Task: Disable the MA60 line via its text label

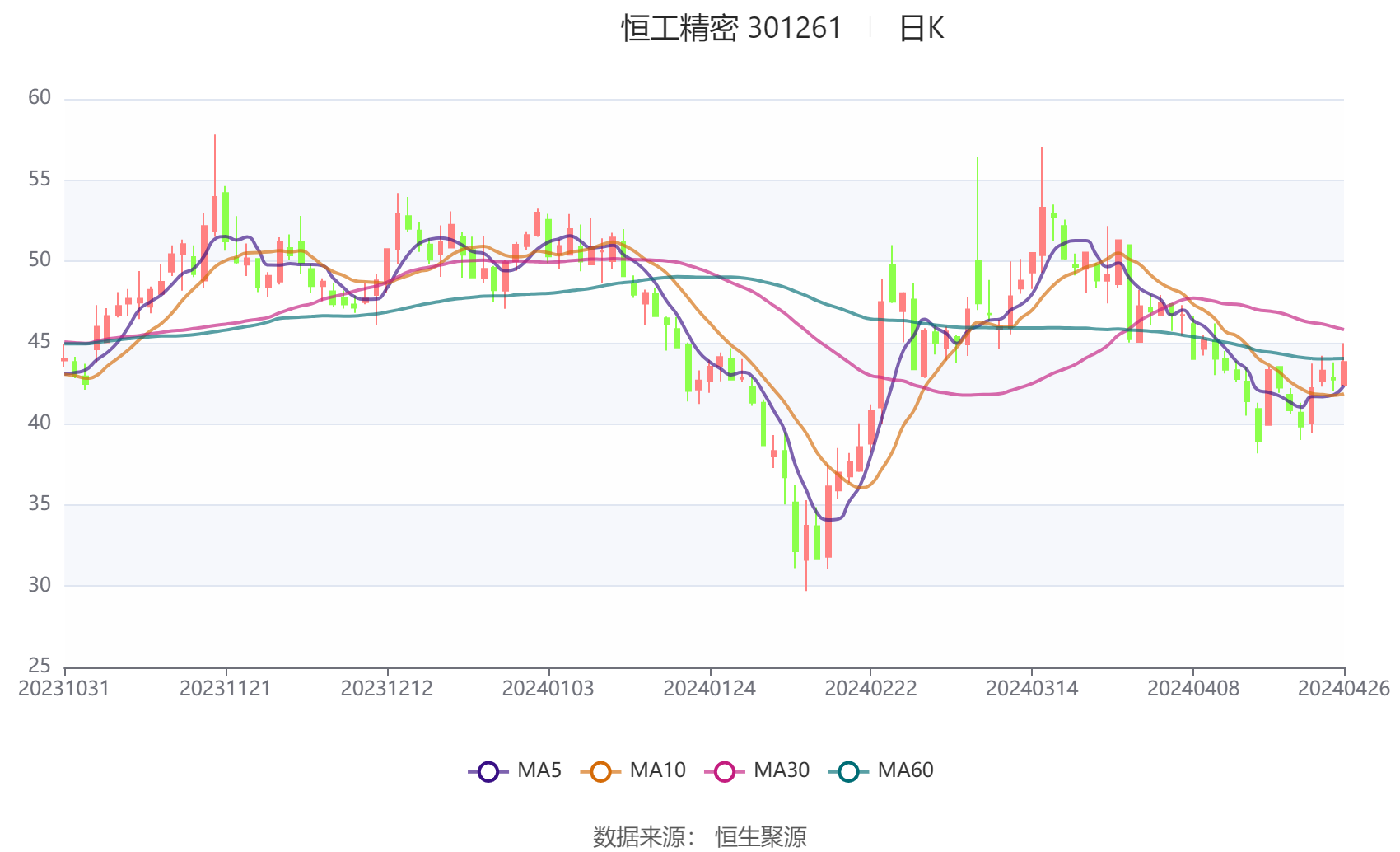Action: pyautogui.click(x=905, y=770)
